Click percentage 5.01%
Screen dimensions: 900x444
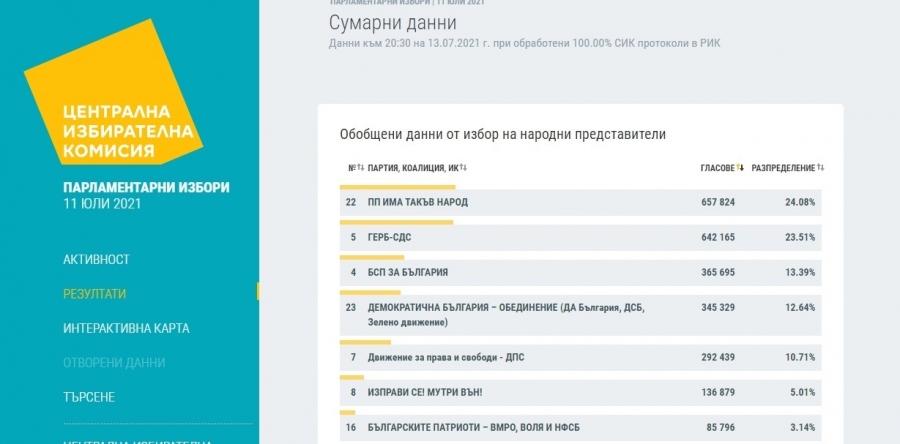pyautogui.click(x=802, y=393)
